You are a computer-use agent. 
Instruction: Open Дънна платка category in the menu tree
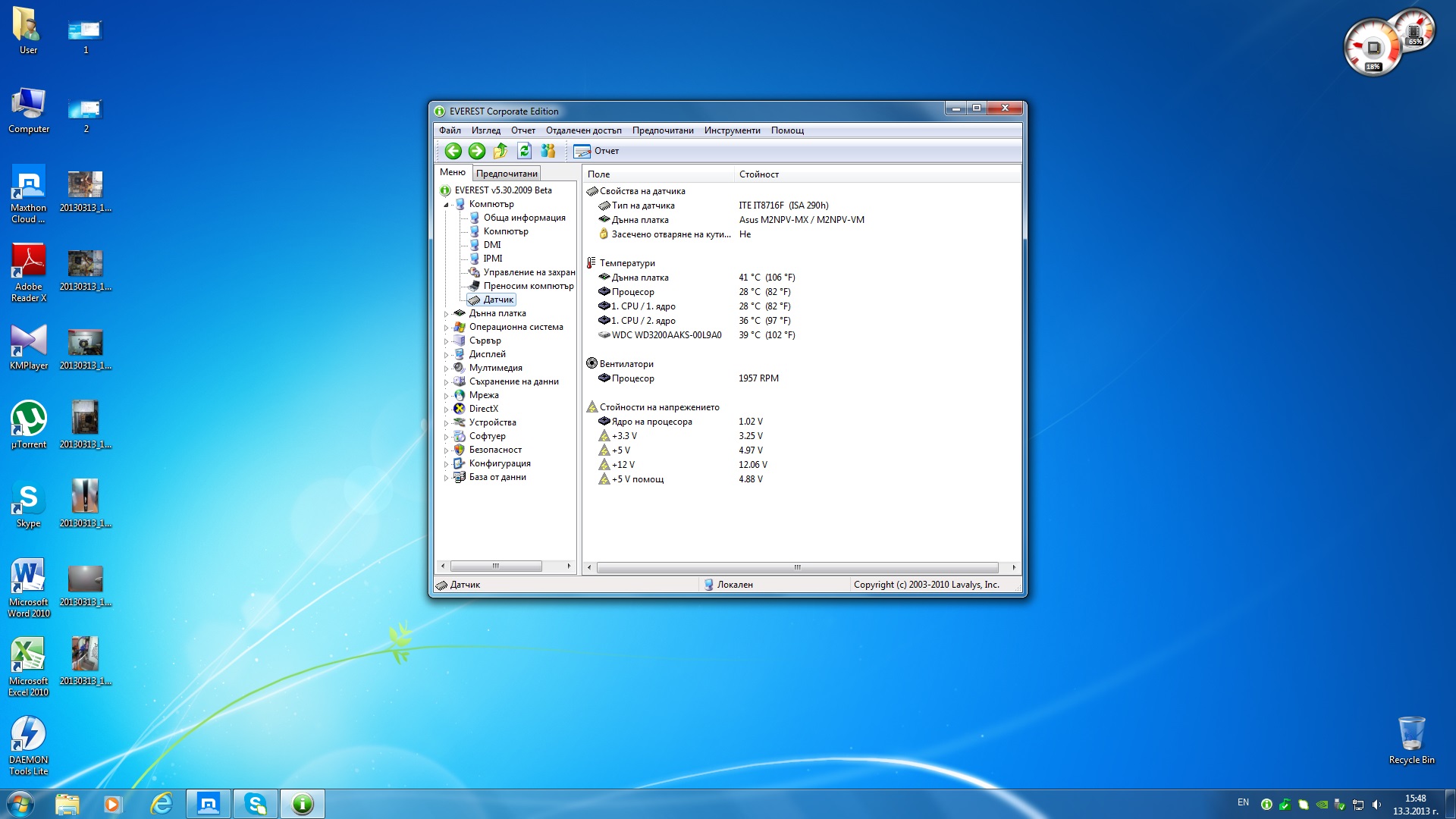coord(498,312)
